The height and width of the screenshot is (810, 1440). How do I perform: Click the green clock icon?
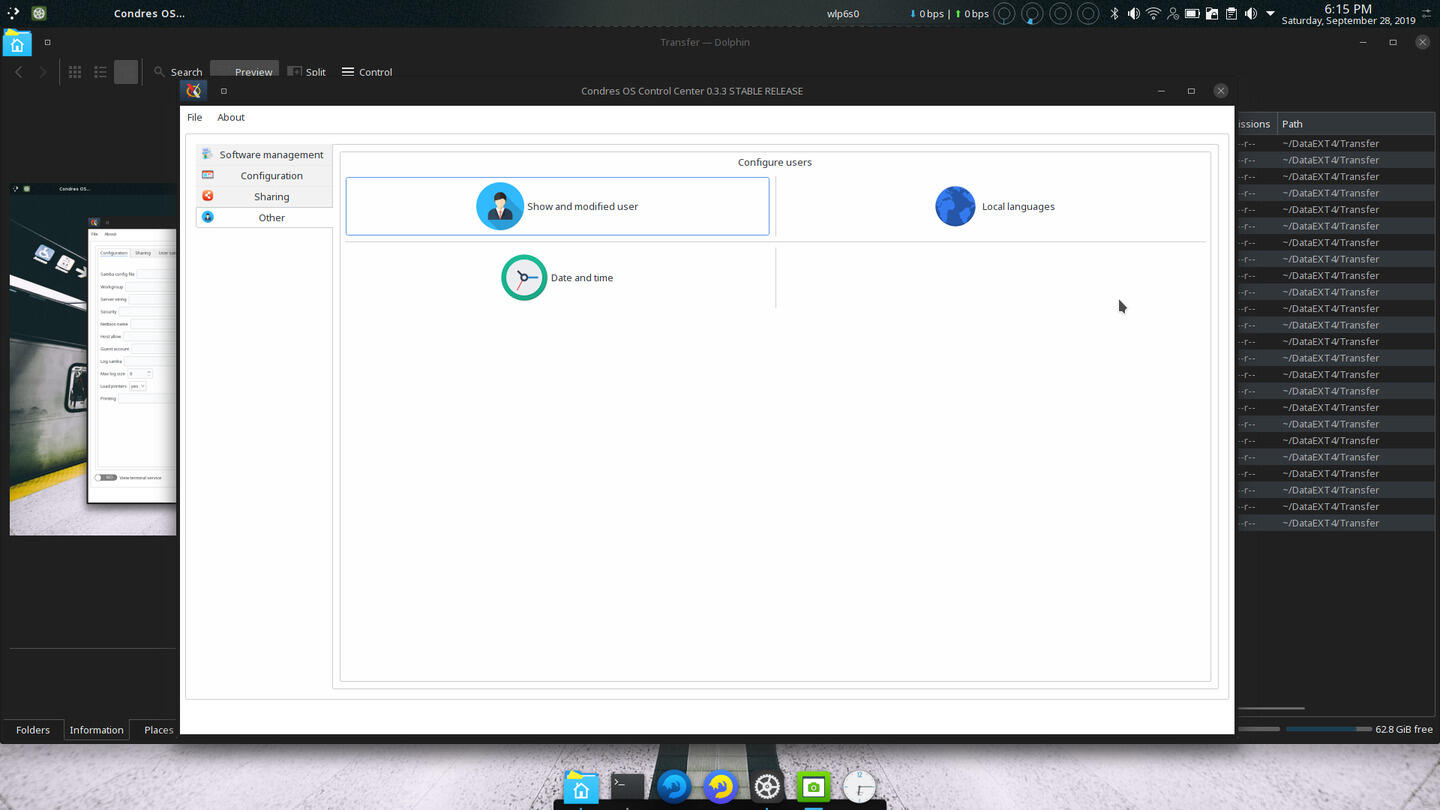tap(524, 278)
